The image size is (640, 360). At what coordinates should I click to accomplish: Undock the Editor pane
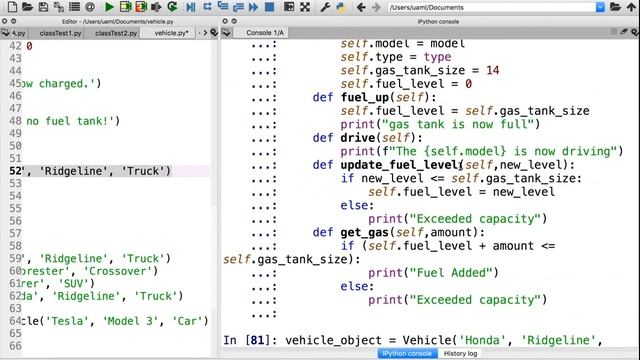(13, 21)
